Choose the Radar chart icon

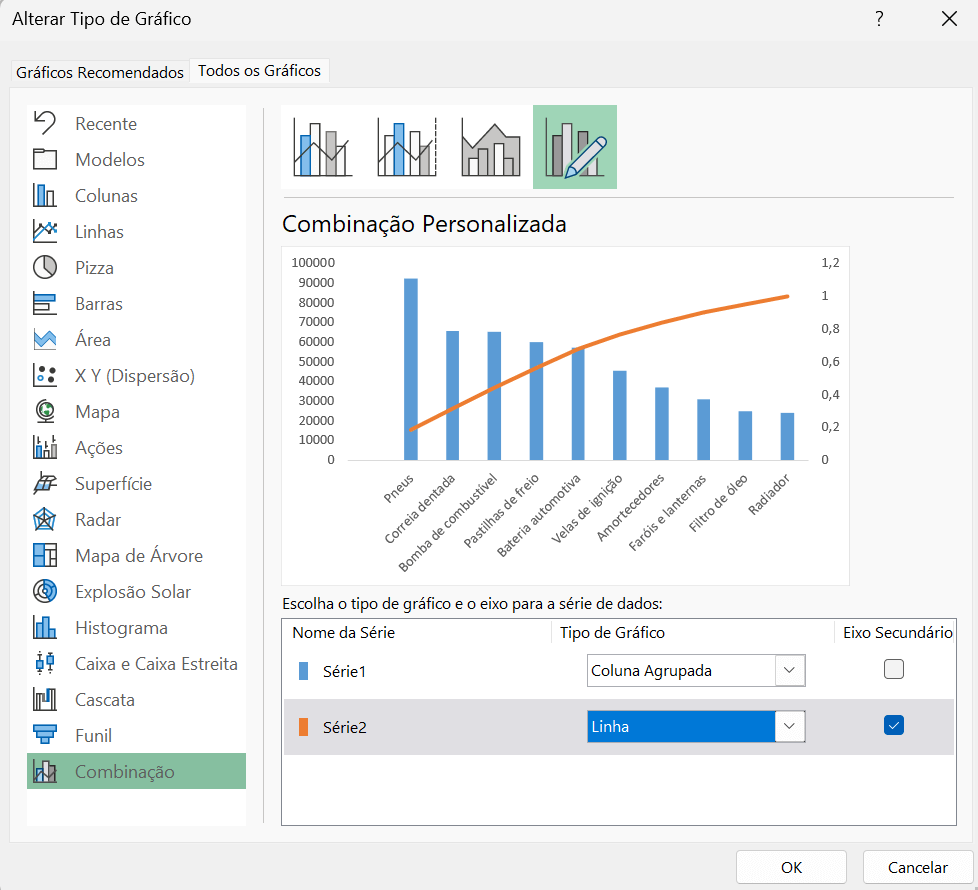pos(45,520)
